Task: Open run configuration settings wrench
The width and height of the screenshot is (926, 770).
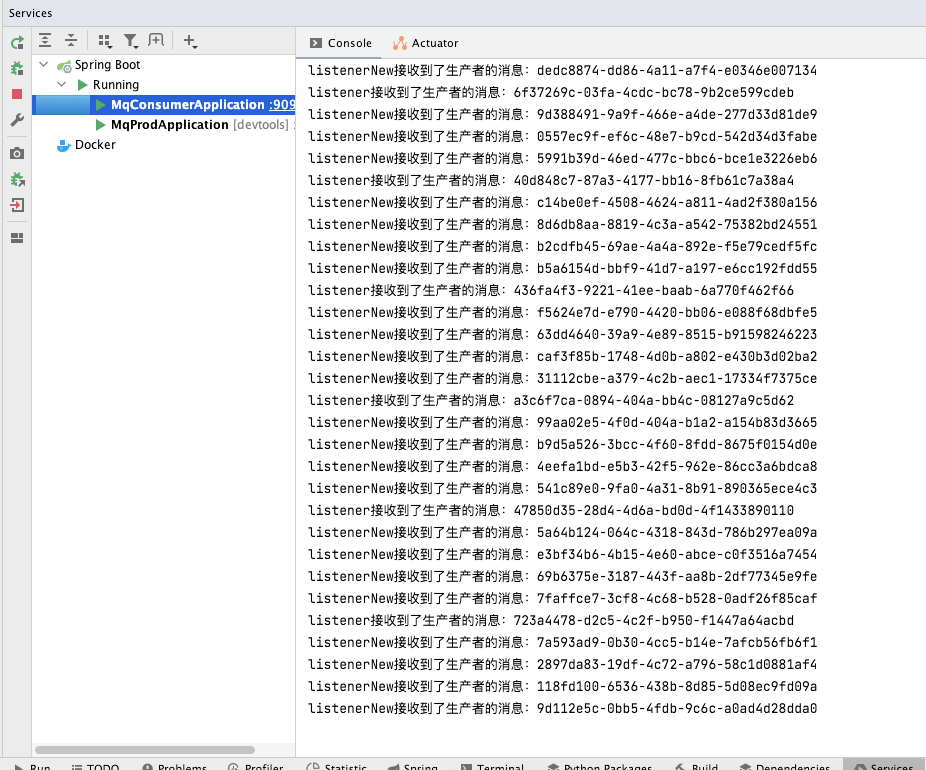Action: coord(17,120)
